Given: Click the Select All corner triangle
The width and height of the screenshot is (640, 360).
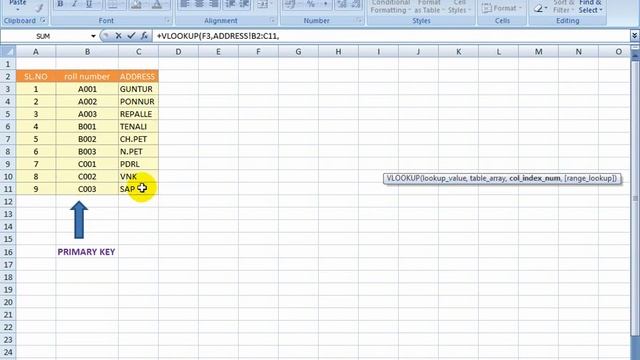Looking at the screenshot, I should (8, 52).
